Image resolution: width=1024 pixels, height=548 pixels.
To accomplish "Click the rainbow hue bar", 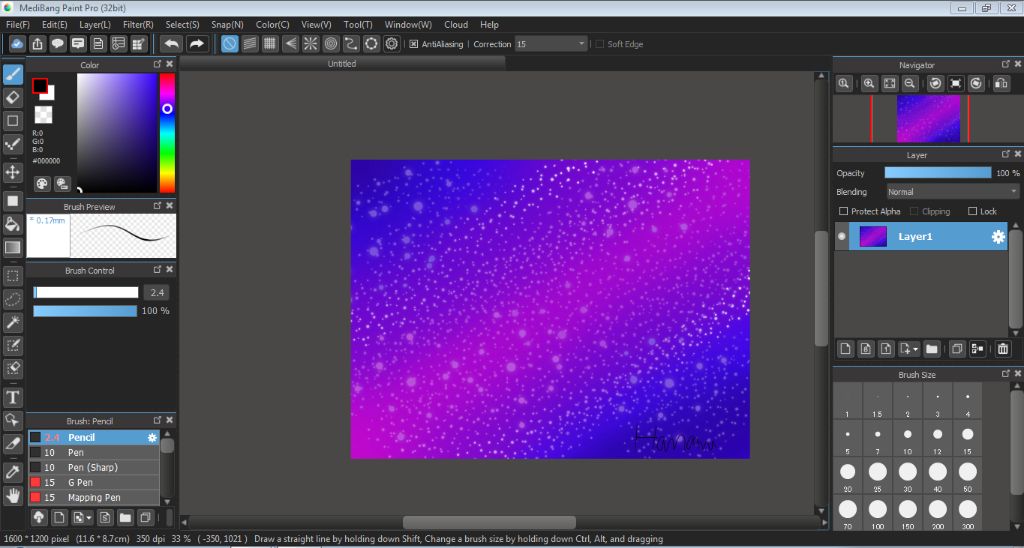I will click(167, 133).
